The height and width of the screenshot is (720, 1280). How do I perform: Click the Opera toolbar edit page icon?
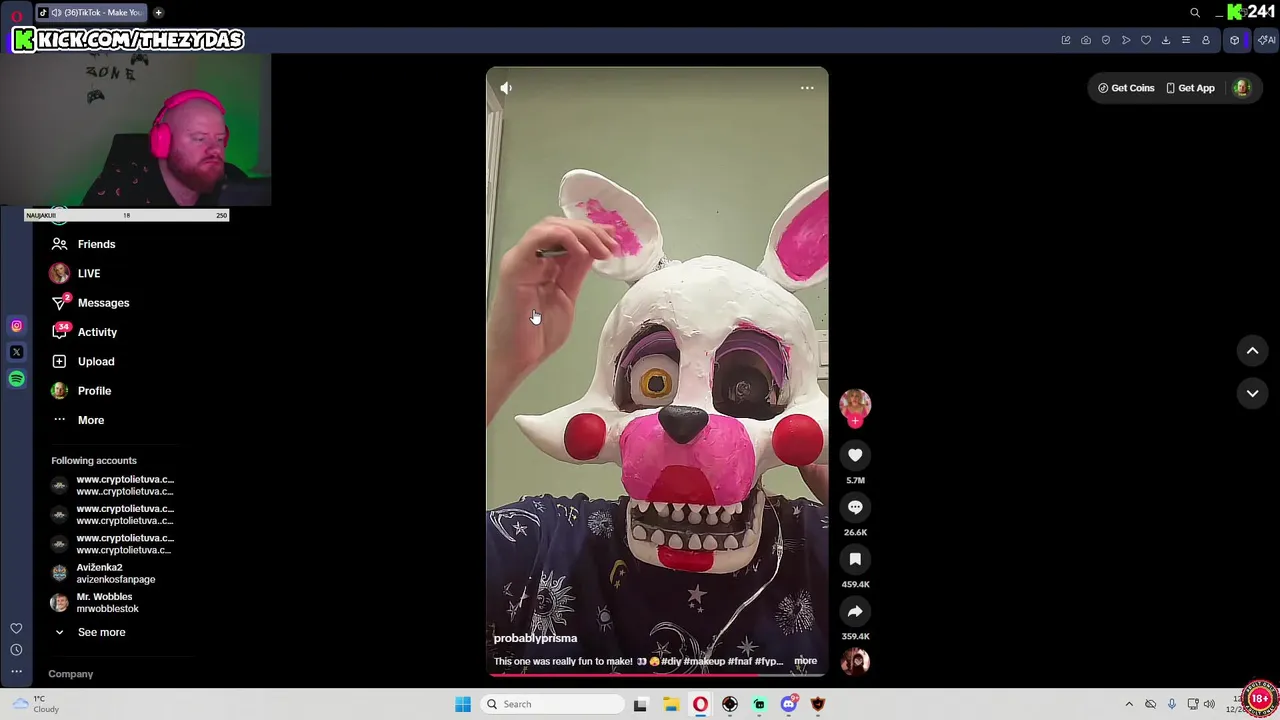(x=1066, y=40)
